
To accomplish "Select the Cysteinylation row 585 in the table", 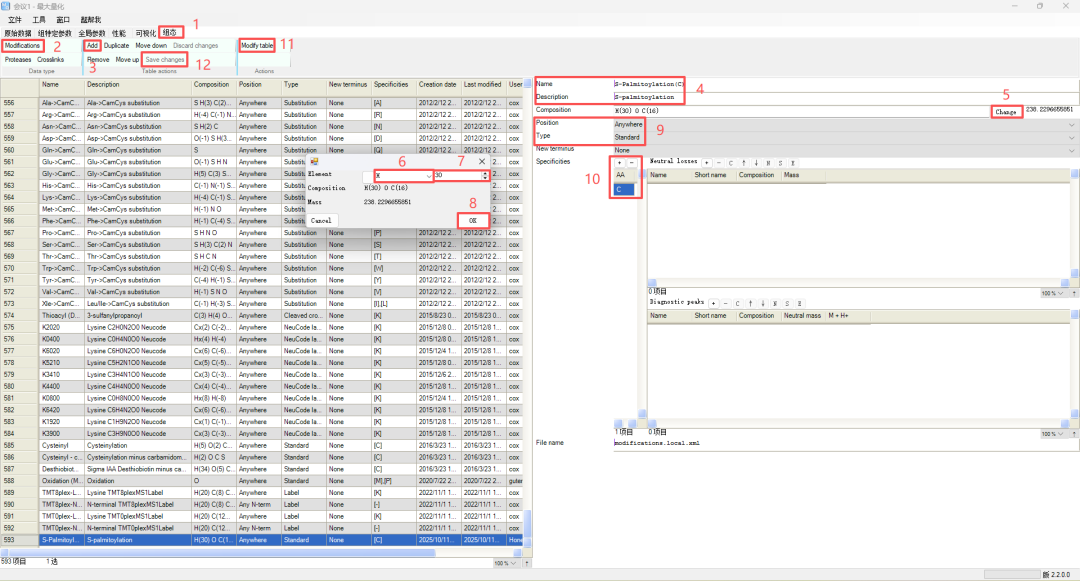I will click(262, 445).
